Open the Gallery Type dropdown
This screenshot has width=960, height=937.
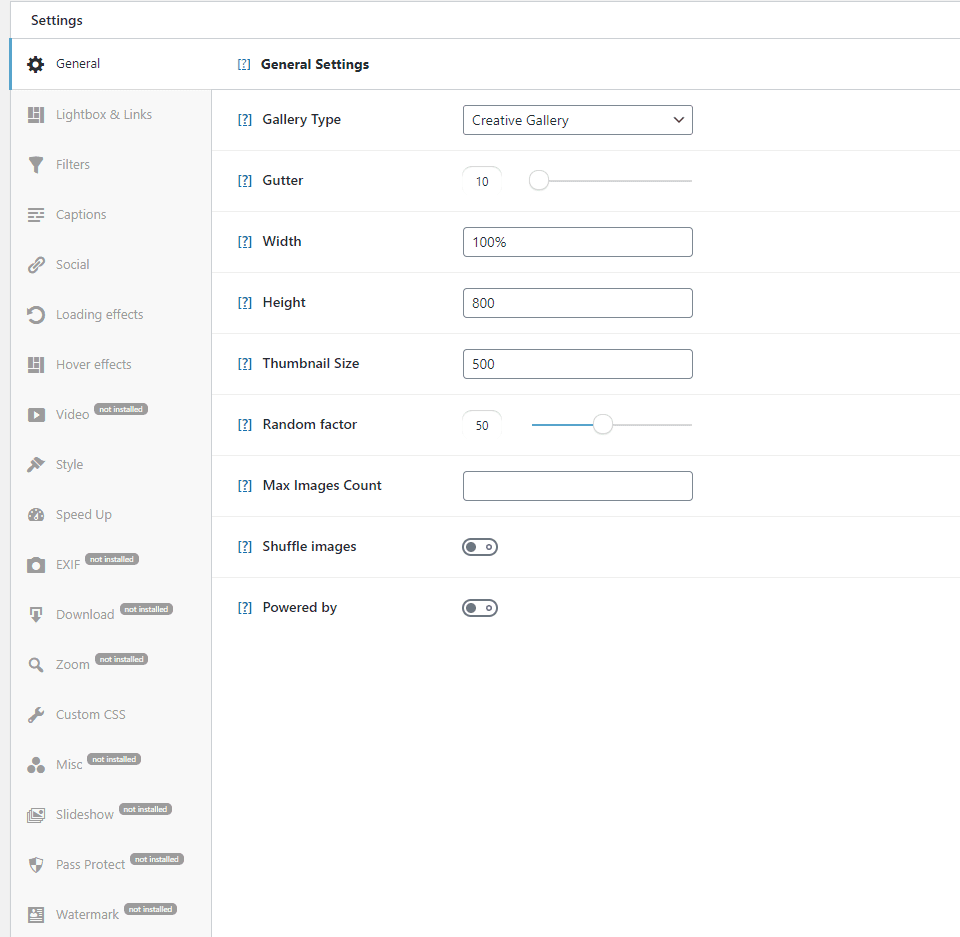click(x=577, y=120)
